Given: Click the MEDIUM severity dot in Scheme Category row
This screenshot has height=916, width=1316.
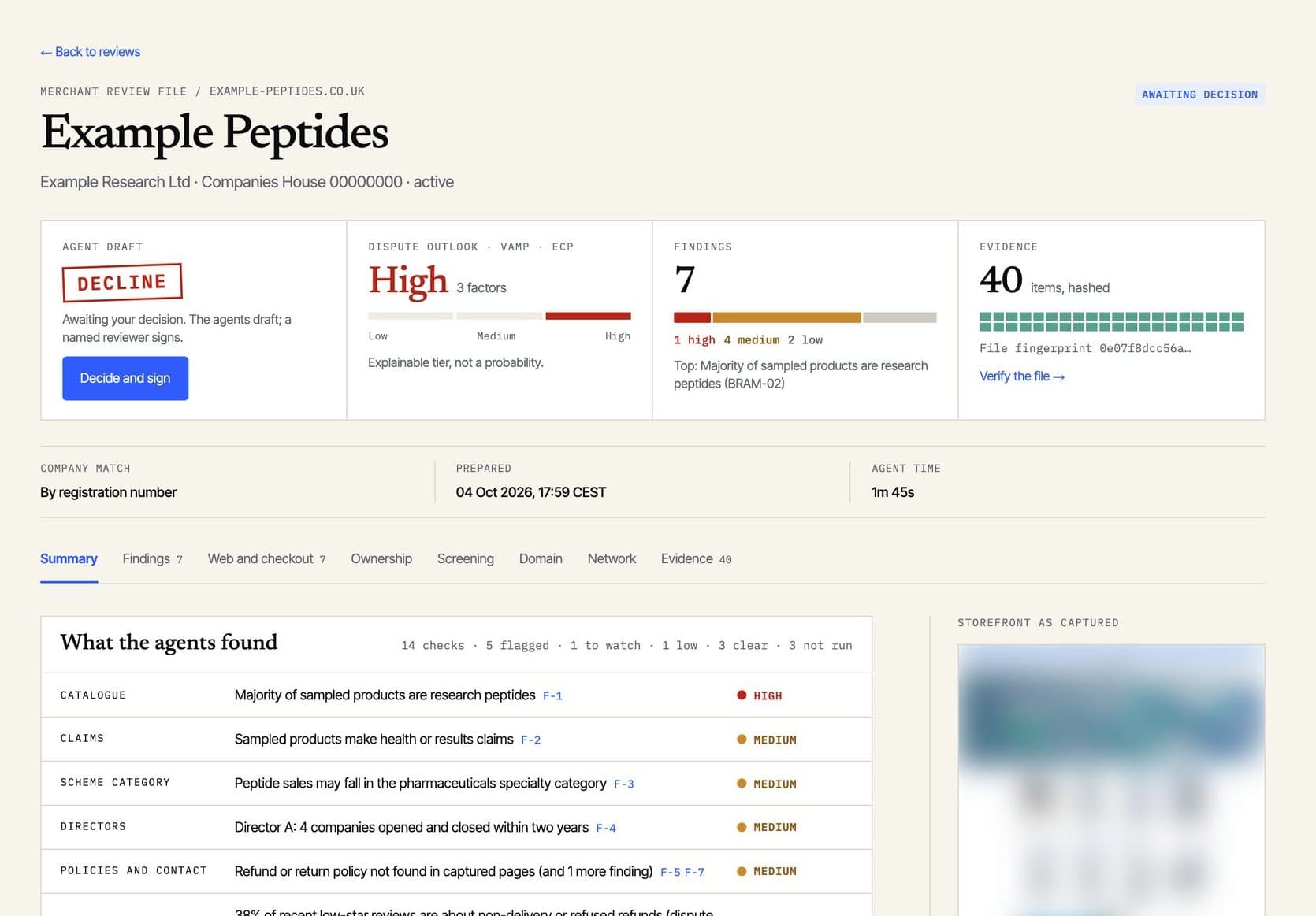Looking at the screenshot, I should (x=742, y=783).
